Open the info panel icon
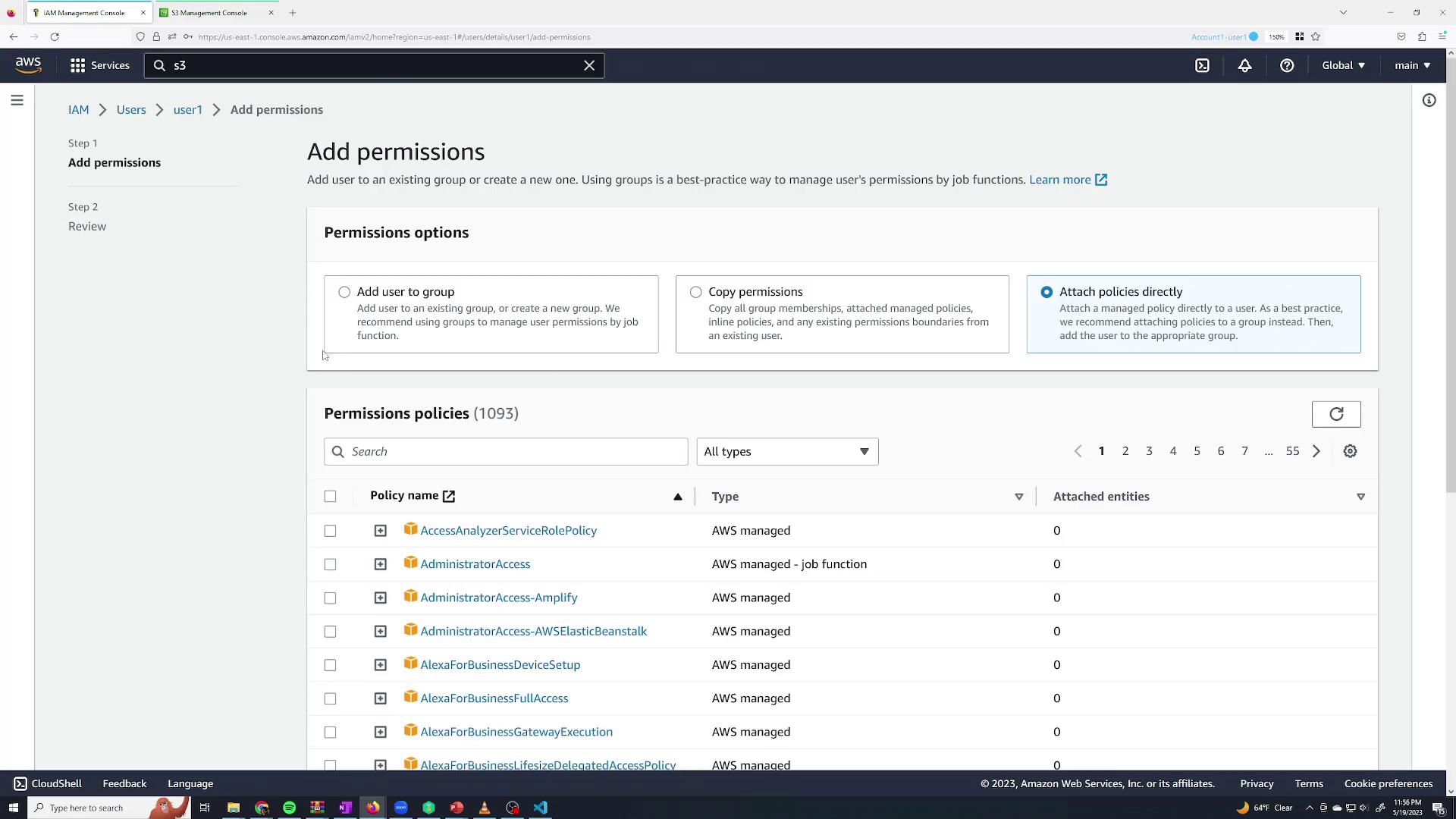 (x=1429, y=100)
